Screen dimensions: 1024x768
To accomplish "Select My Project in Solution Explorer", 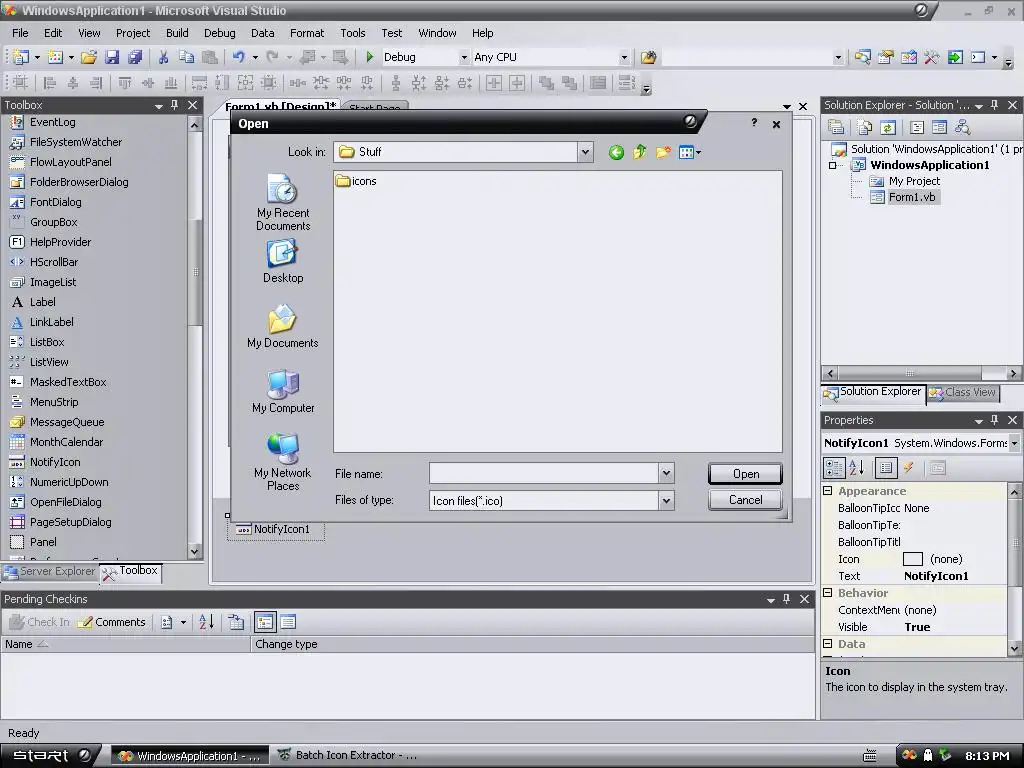I will click(x=914, y=181).
